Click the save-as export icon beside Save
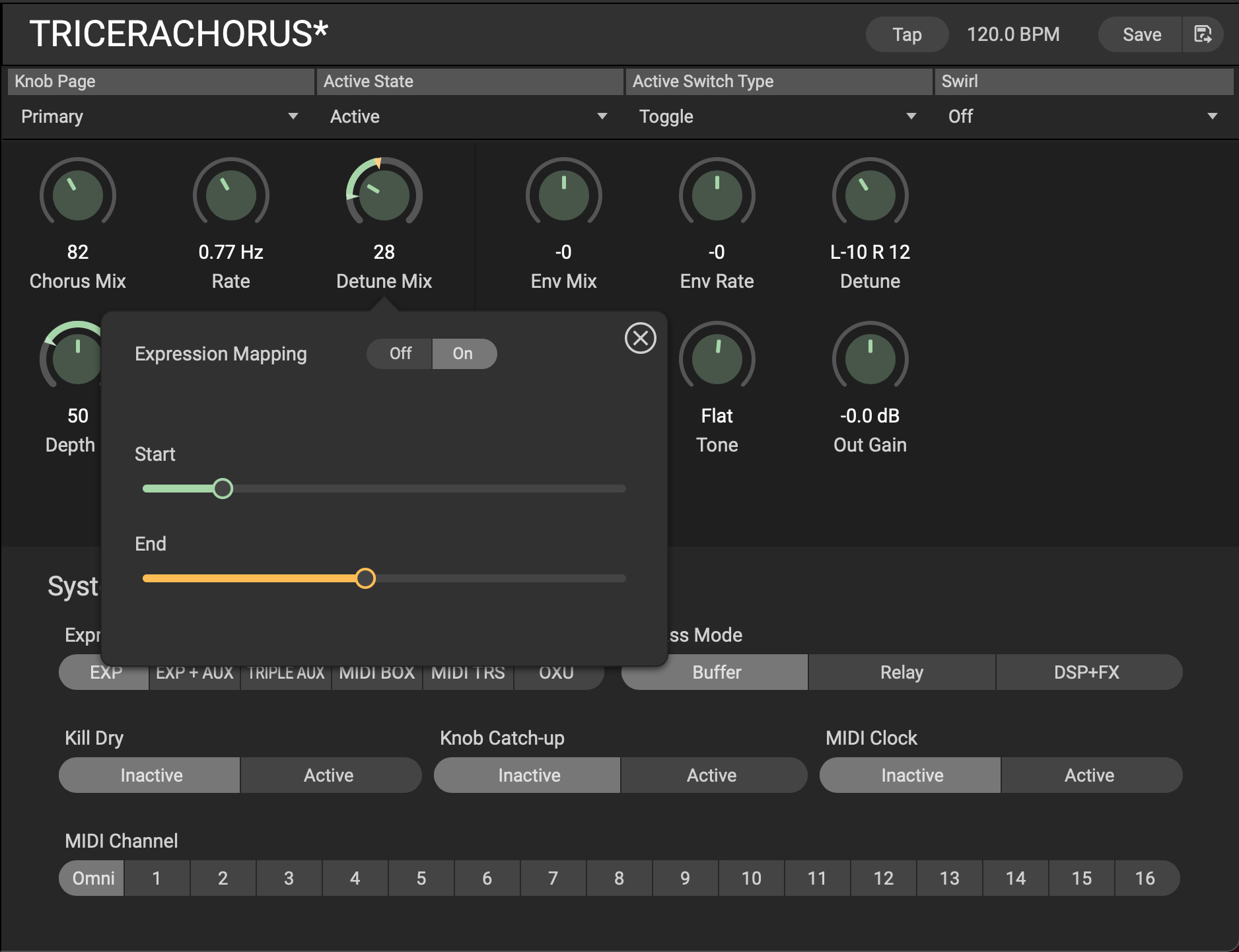The image size is (1239, 952). 1203,34
